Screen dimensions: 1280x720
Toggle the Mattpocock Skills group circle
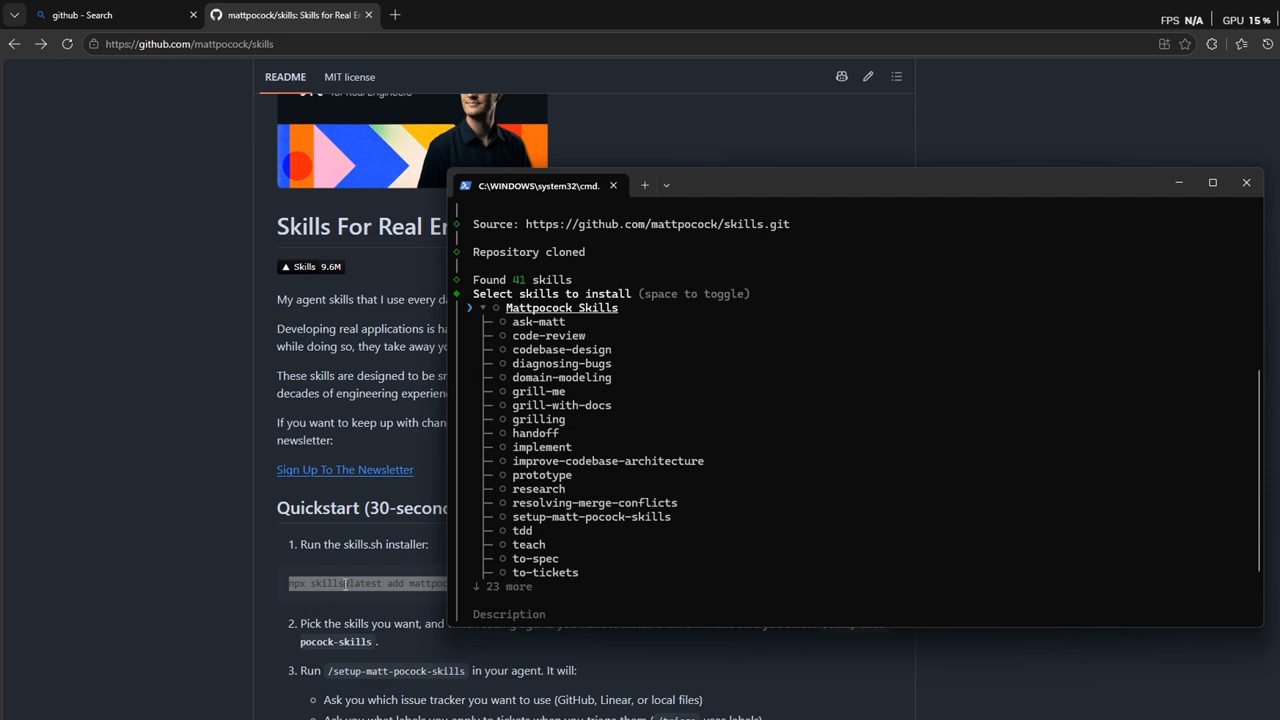click(496, 308)
